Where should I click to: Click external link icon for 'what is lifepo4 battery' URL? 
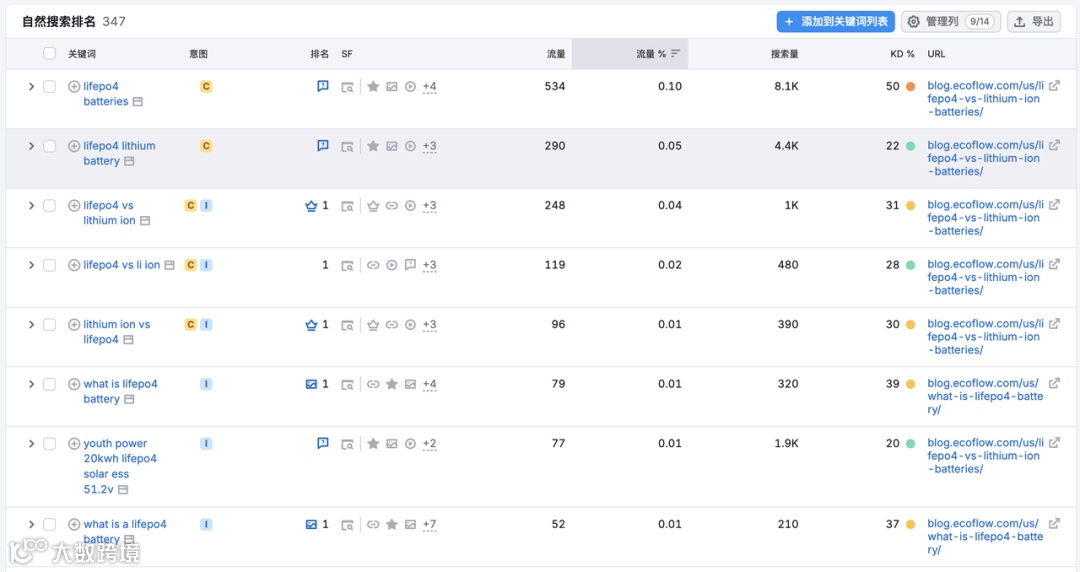[1054, 384]
